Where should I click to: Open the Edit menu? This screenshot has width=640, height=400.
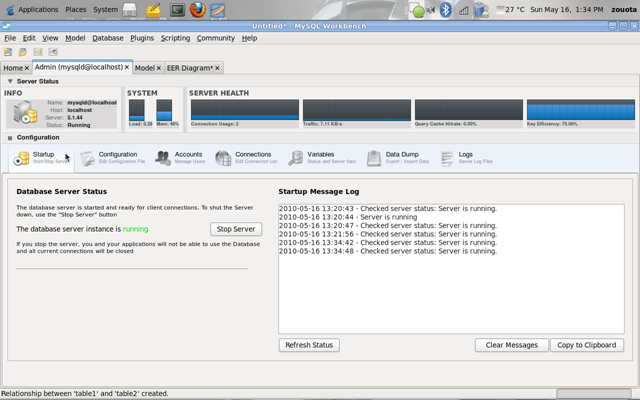tap(29, 38)
